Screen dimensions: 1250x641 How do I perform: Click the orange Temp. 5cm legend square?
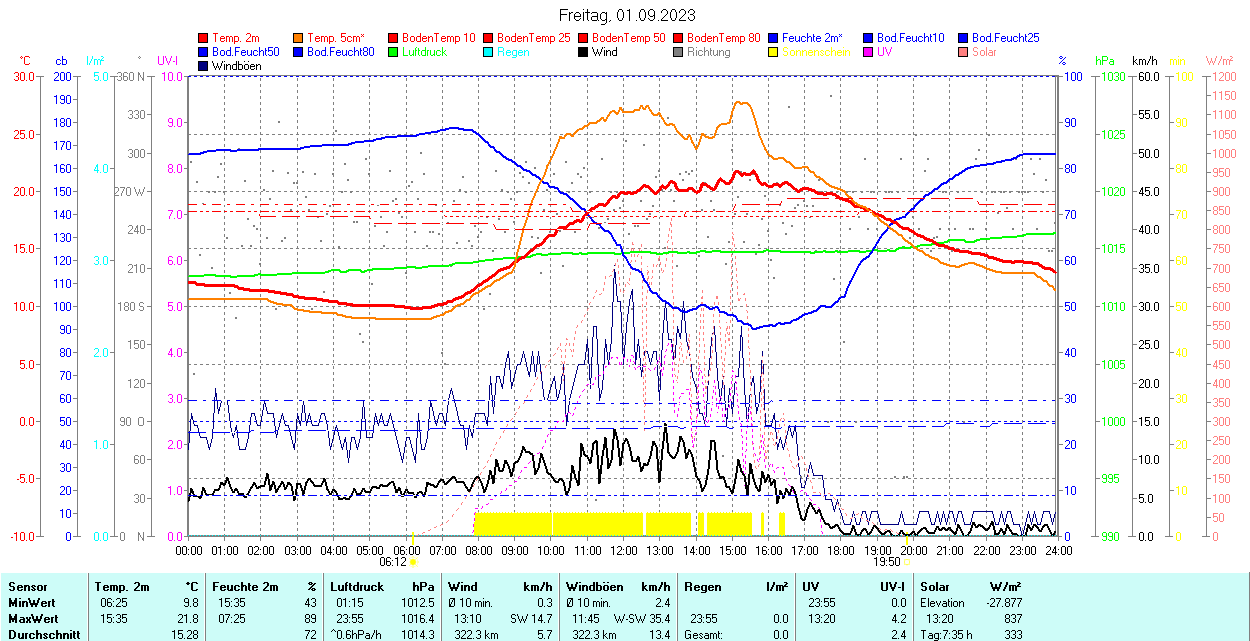[x=299, y=38]
